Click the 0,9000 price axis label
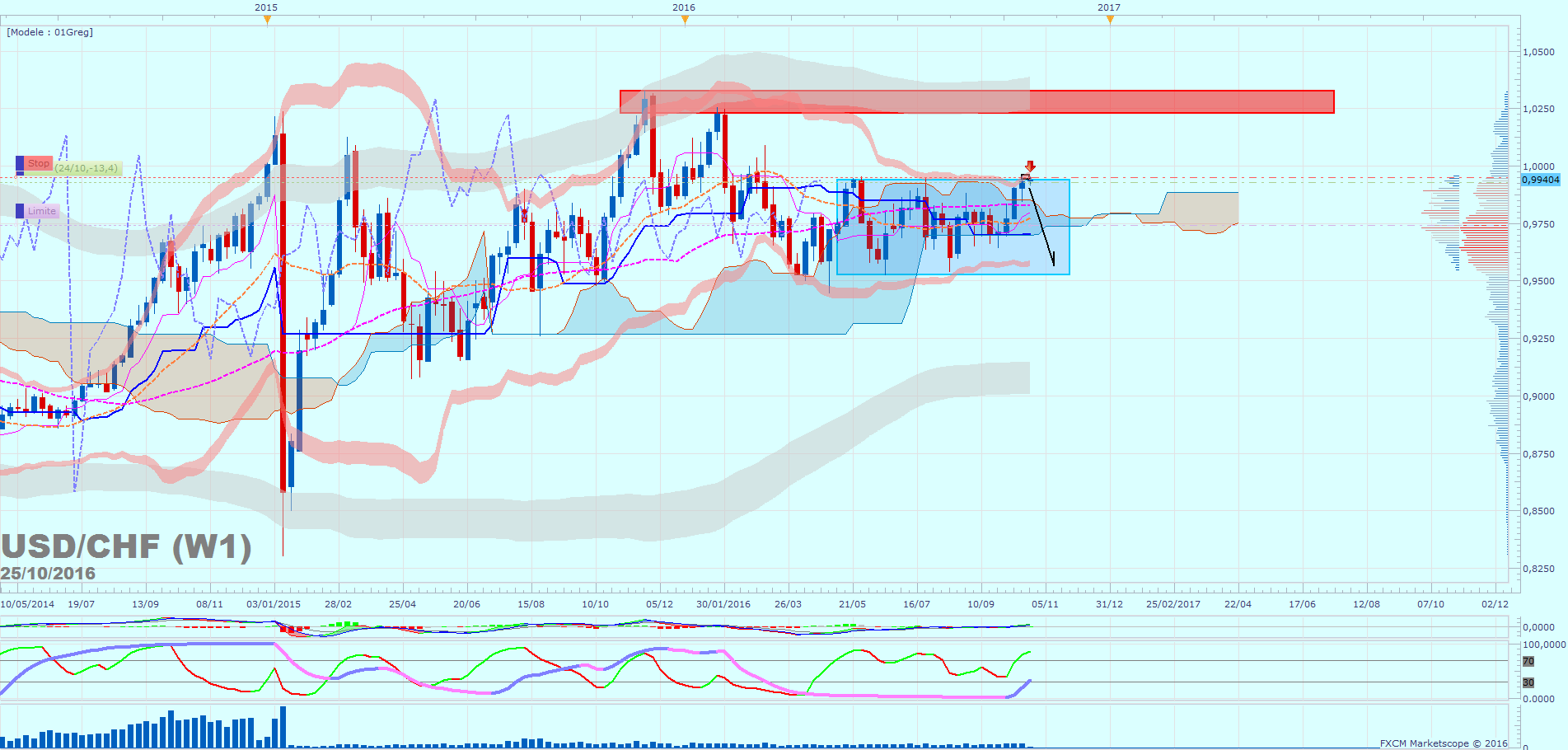 coord(1538,396)
